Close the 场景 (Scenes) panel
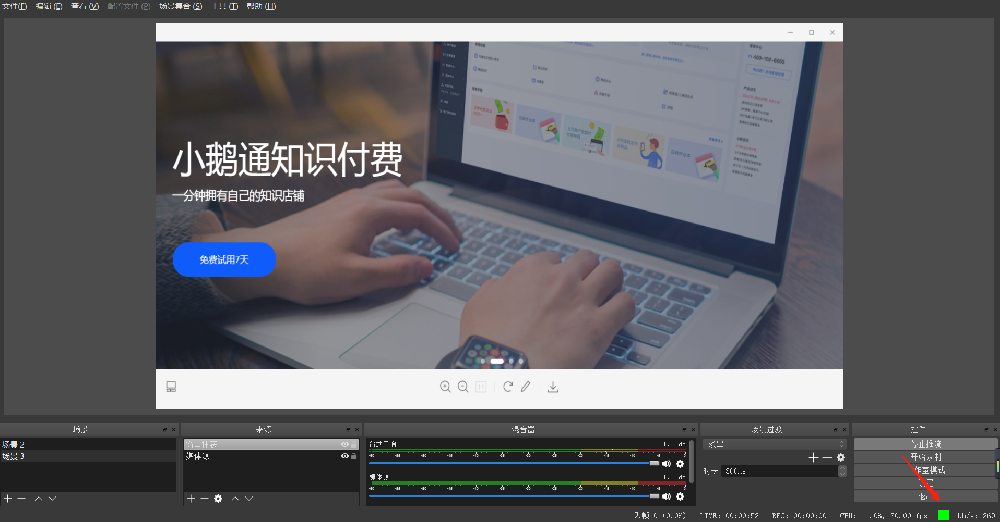Screen dimensions: 1000x522 point(173,429)
